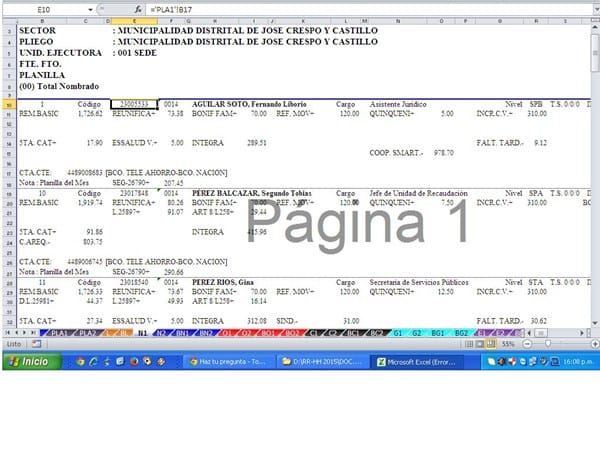
Task: Select row 10 header
Action: pos(9,104)
